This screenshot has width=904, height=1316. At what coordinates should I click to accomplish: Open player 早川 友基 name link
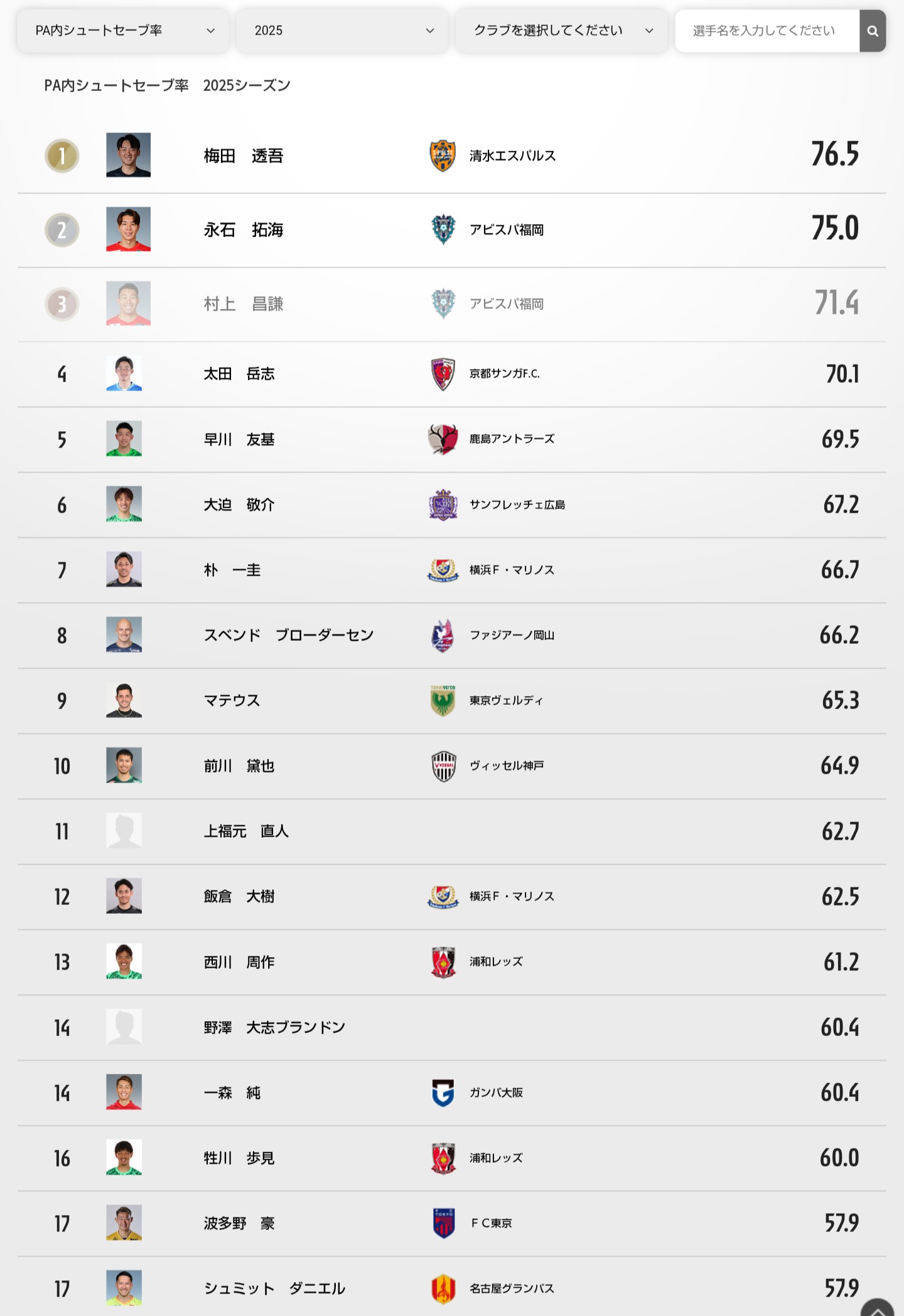(239, 439)
